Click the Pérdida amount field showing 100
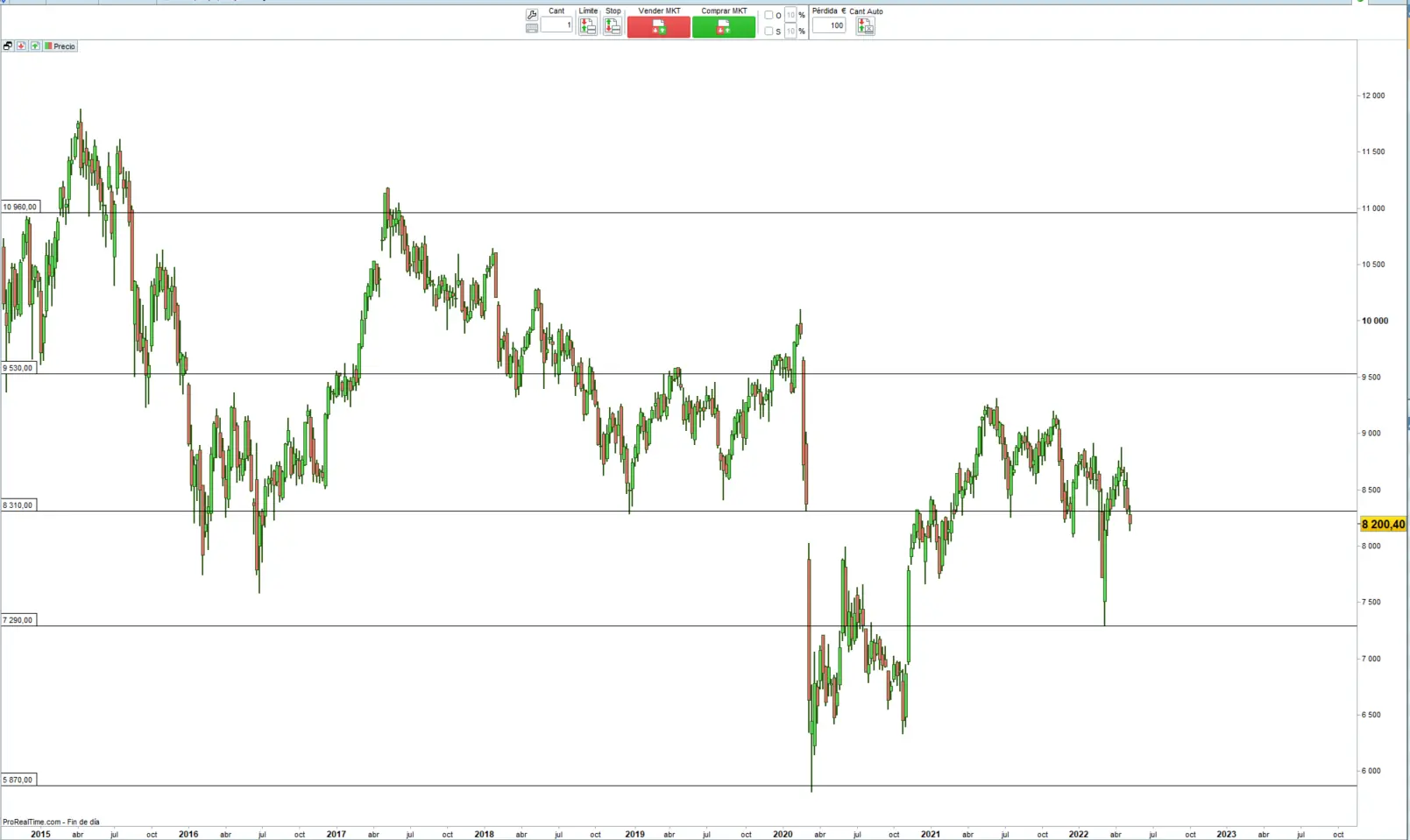 click(828, 25)
